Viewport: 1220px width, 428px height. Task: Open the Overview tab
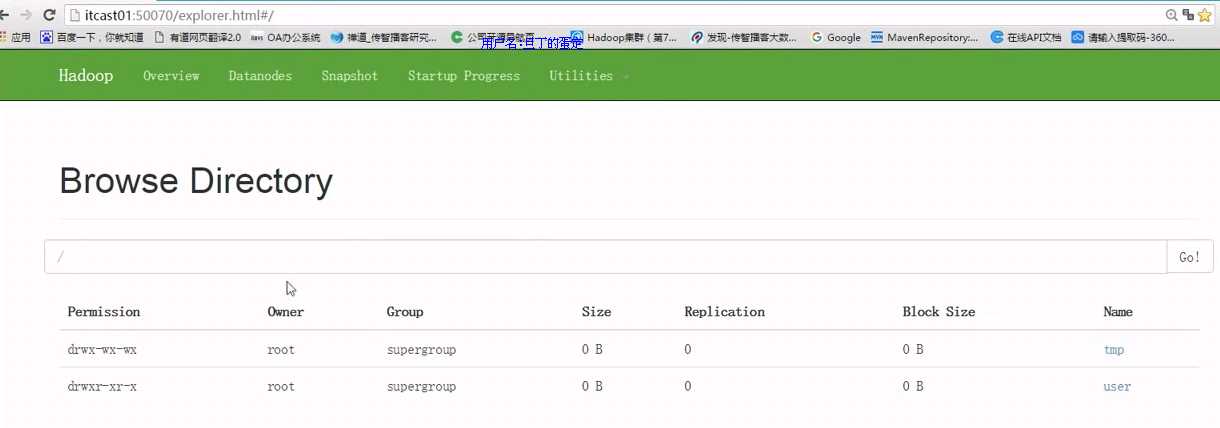click(x=171, y=76)
